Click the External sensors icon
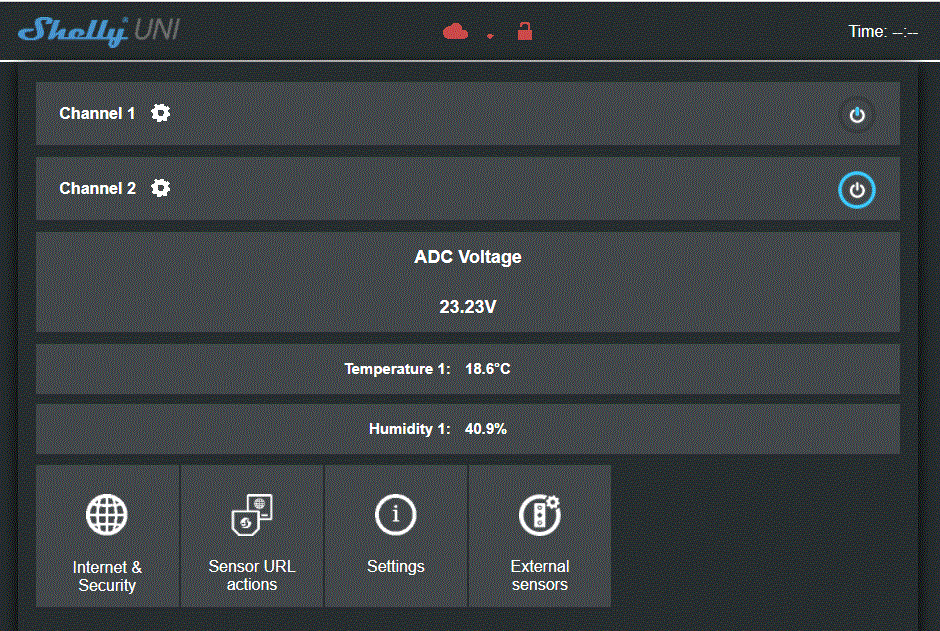Image resolution: width=940 pixels, height=631 pixels. pyautogui.click(x=539, y=515)
